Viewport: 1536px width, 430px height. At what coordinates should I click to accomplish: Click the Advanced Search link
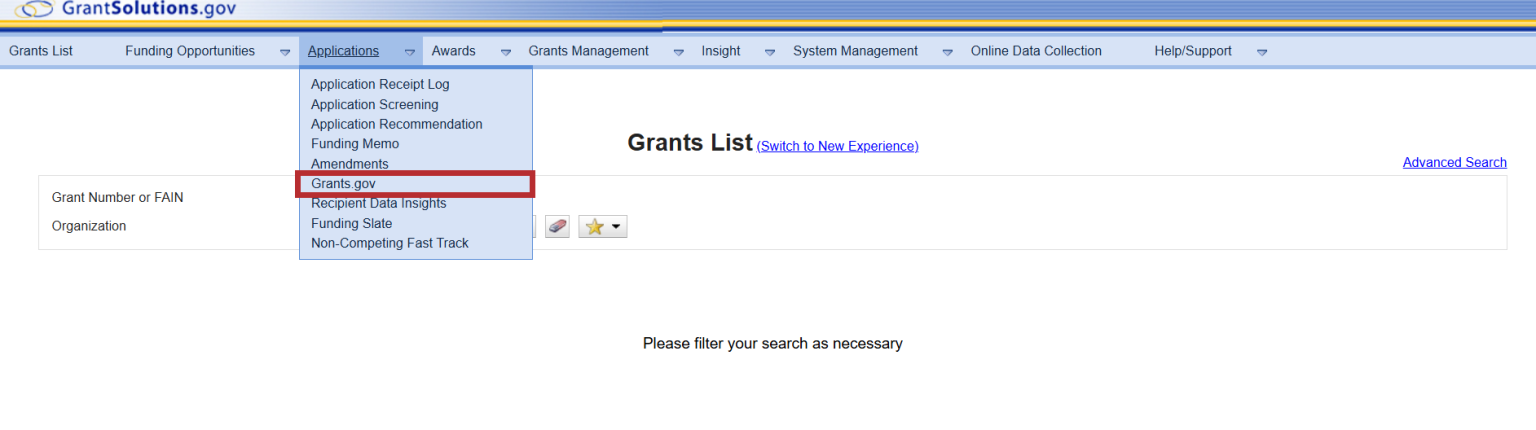pos(1454,163)
